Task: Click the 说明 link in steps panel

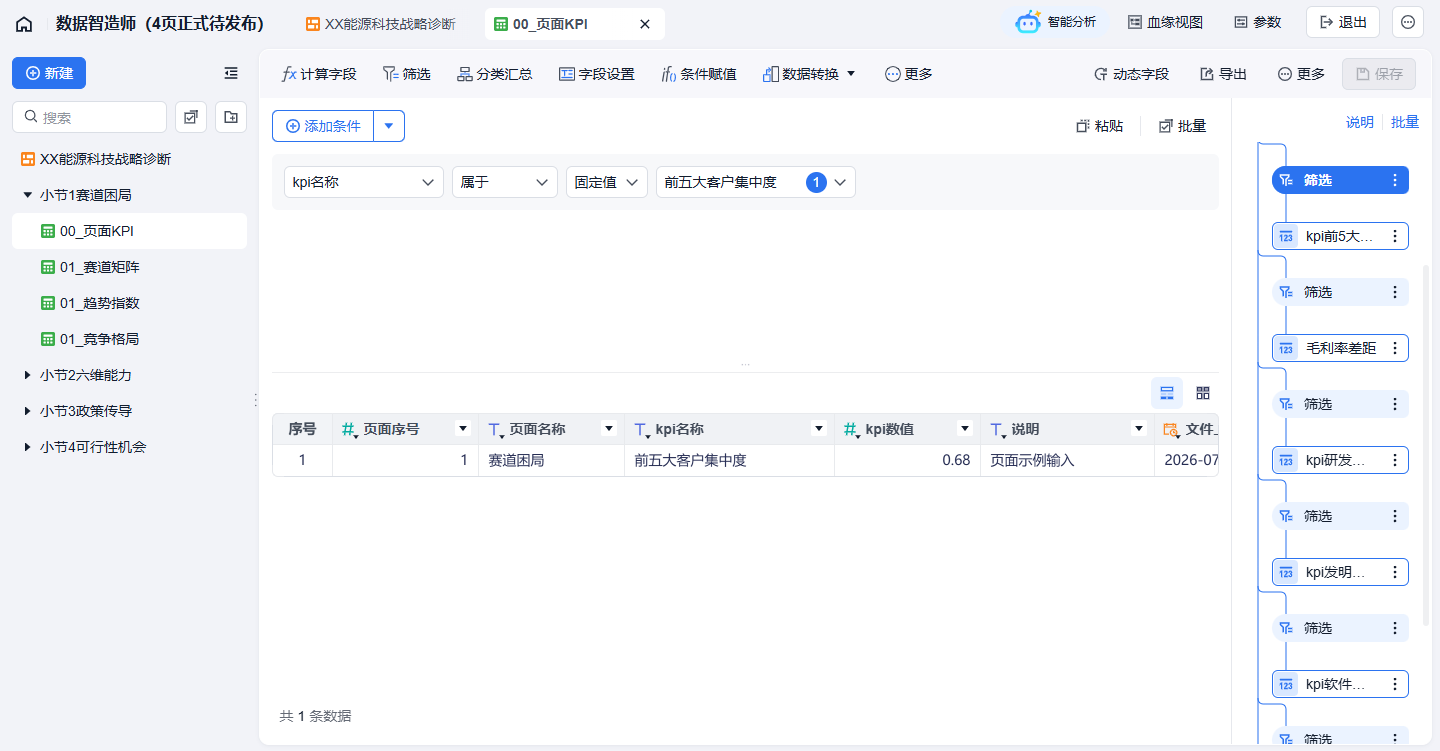Action: 1359,122
